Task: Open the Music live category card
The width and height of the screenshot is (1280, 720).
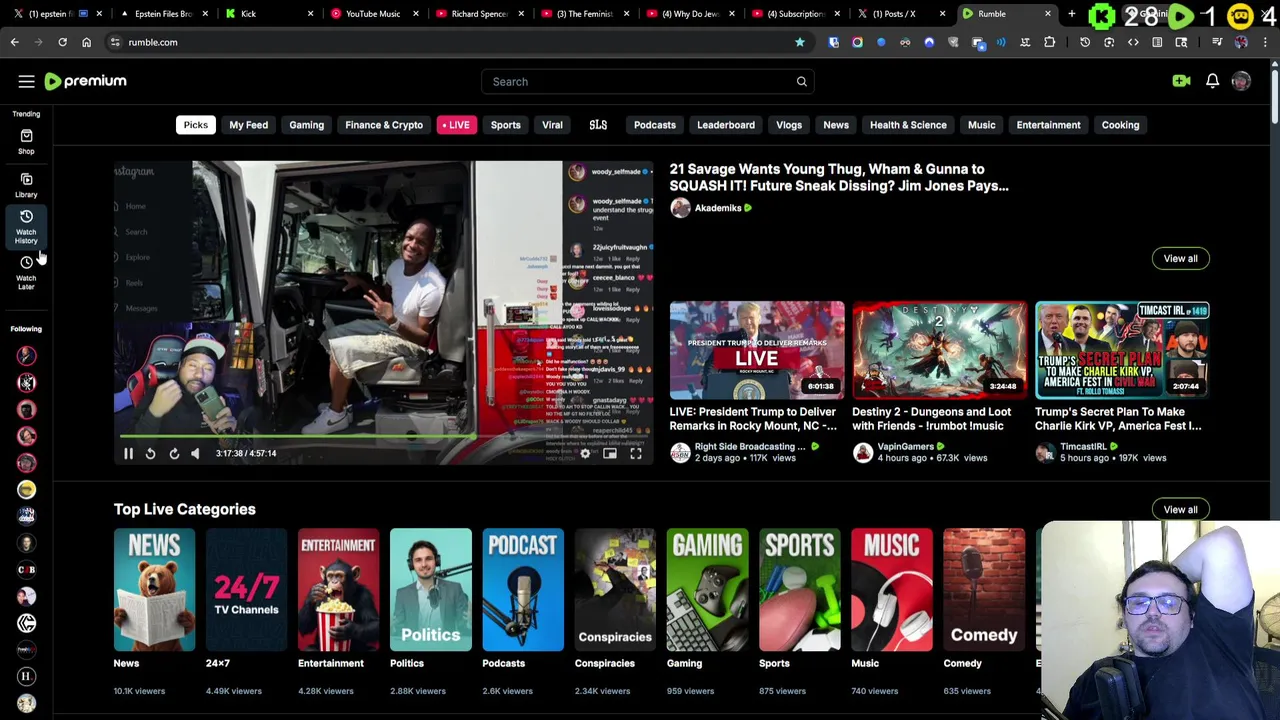Action: click(x=892, y=590)
